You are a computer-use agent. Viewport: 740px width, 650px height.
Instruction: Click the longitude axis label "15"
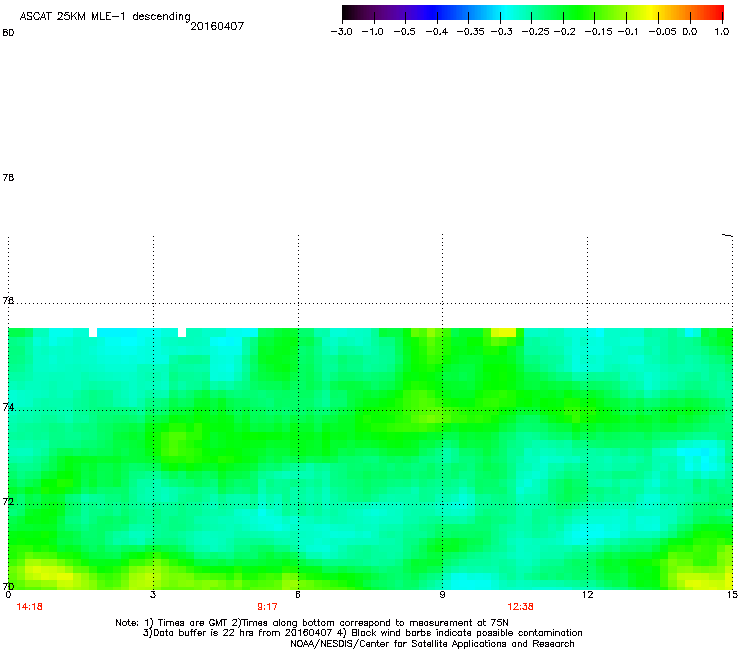point(732,595)
